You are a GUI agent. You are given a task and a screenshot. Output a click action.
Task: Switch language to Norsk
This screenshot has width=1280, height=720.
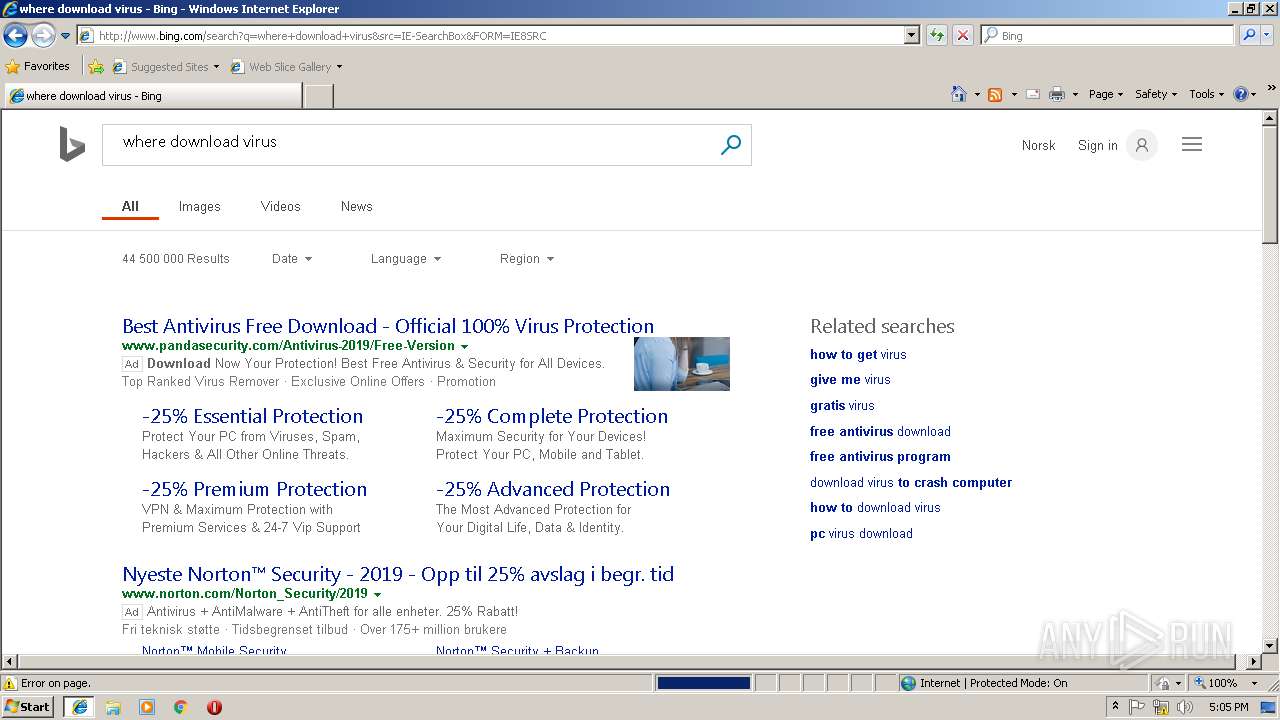tap(1038, 145)
